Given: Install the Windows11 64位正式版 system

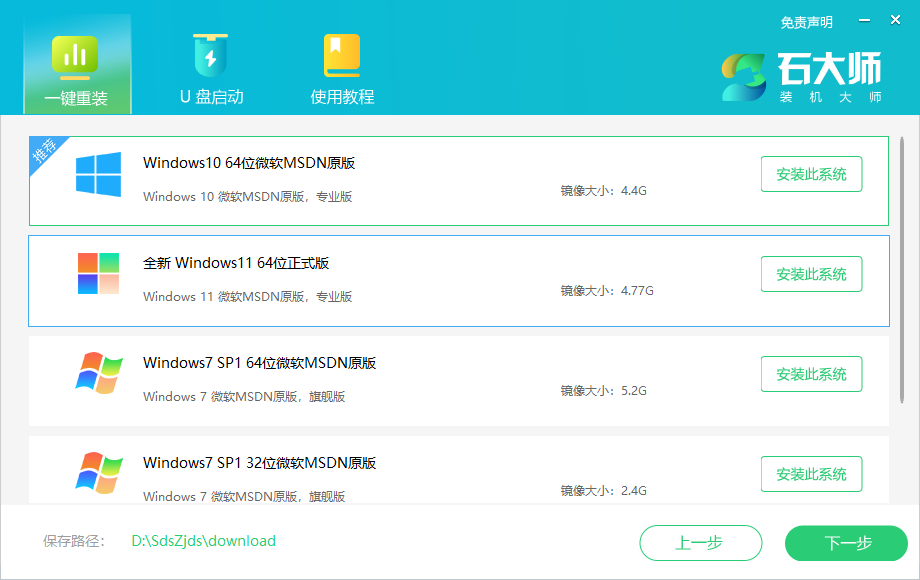Looking at the screenshot, I should click(811, 274).
